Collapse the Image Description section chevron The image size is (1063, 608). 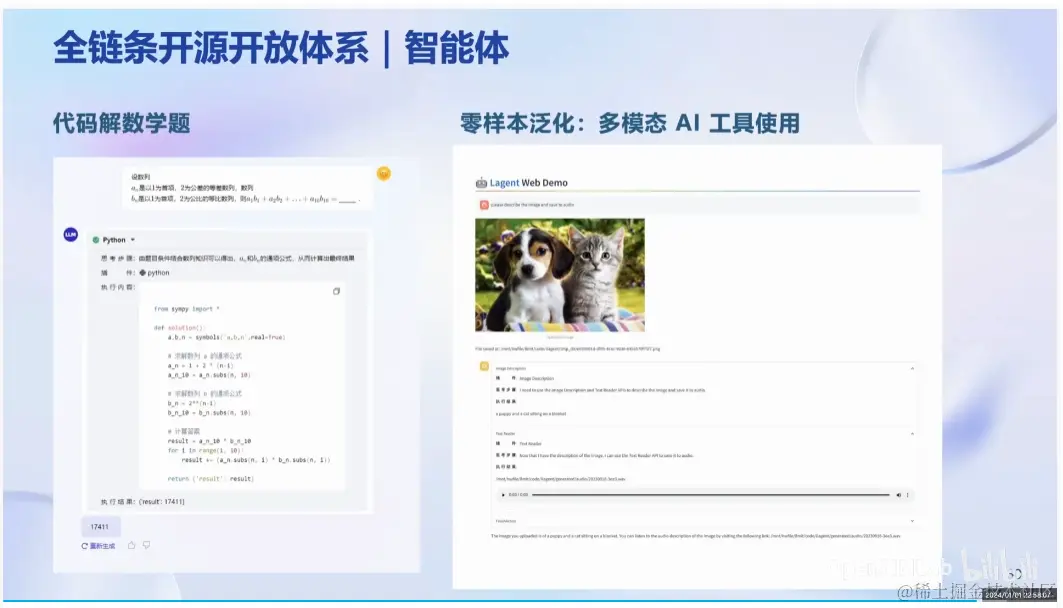point(912,369)
